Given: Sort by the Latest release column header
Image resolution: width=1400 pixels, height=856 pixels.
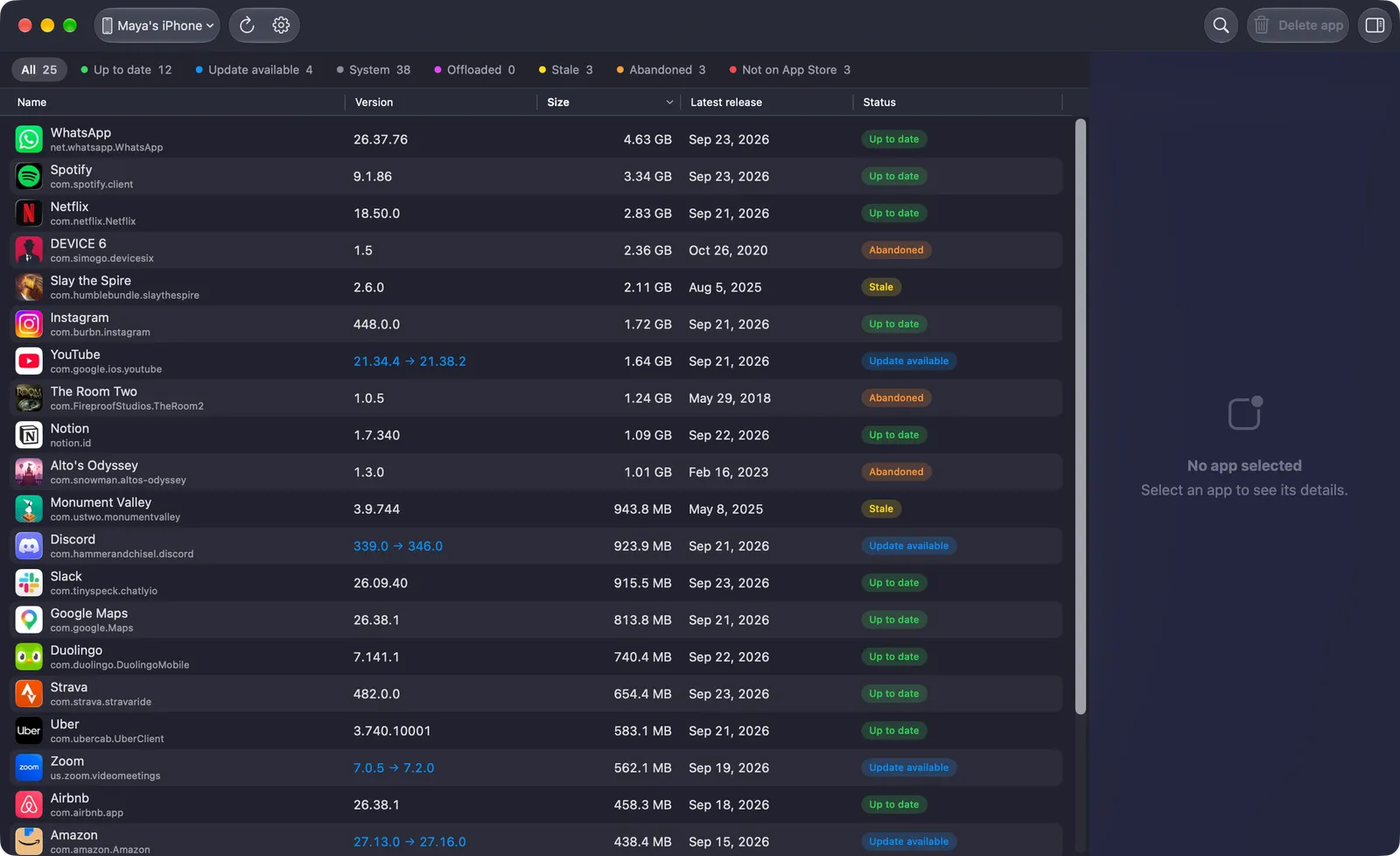Looking at the screenshot, I should 766,102.
